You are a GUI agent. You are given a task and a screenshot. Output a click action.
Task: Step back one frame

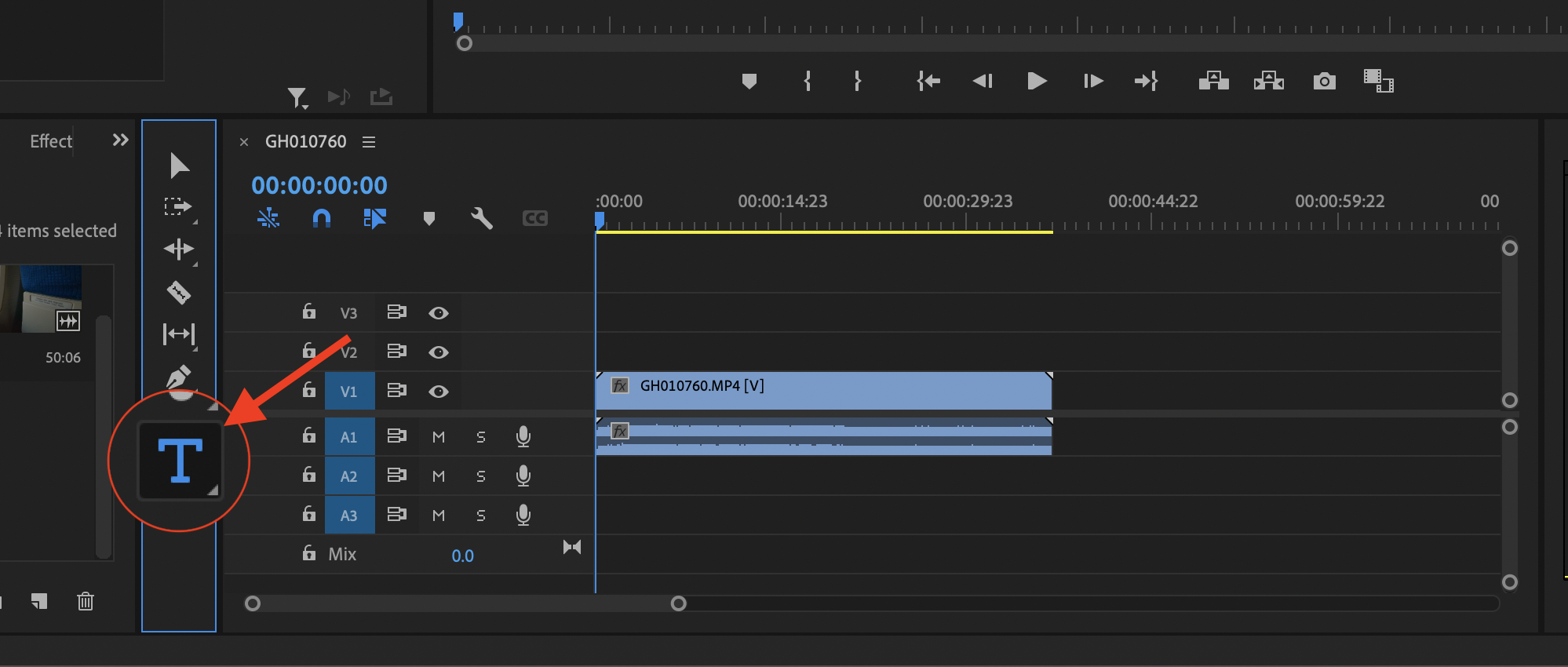point(983,81)
